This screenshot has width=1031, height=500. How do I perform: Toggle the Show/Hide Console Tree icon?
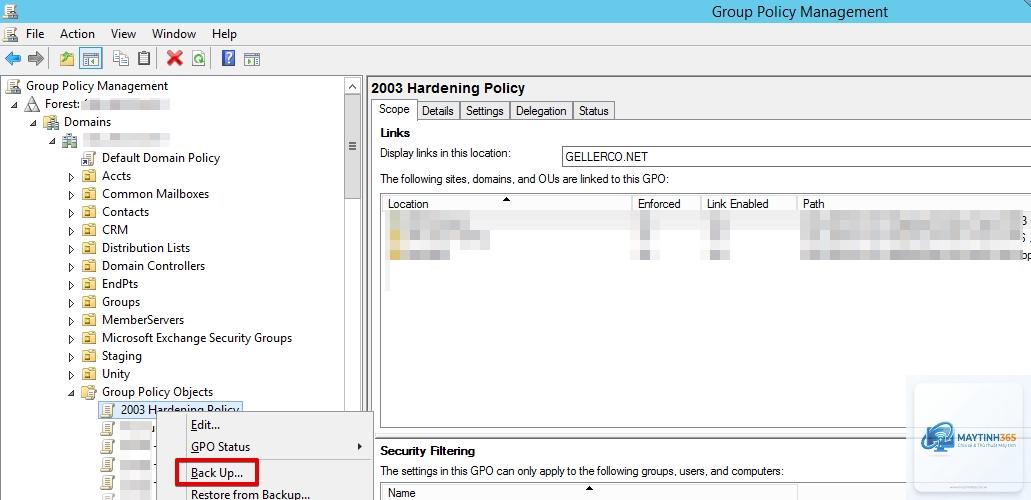coord(90,59)
